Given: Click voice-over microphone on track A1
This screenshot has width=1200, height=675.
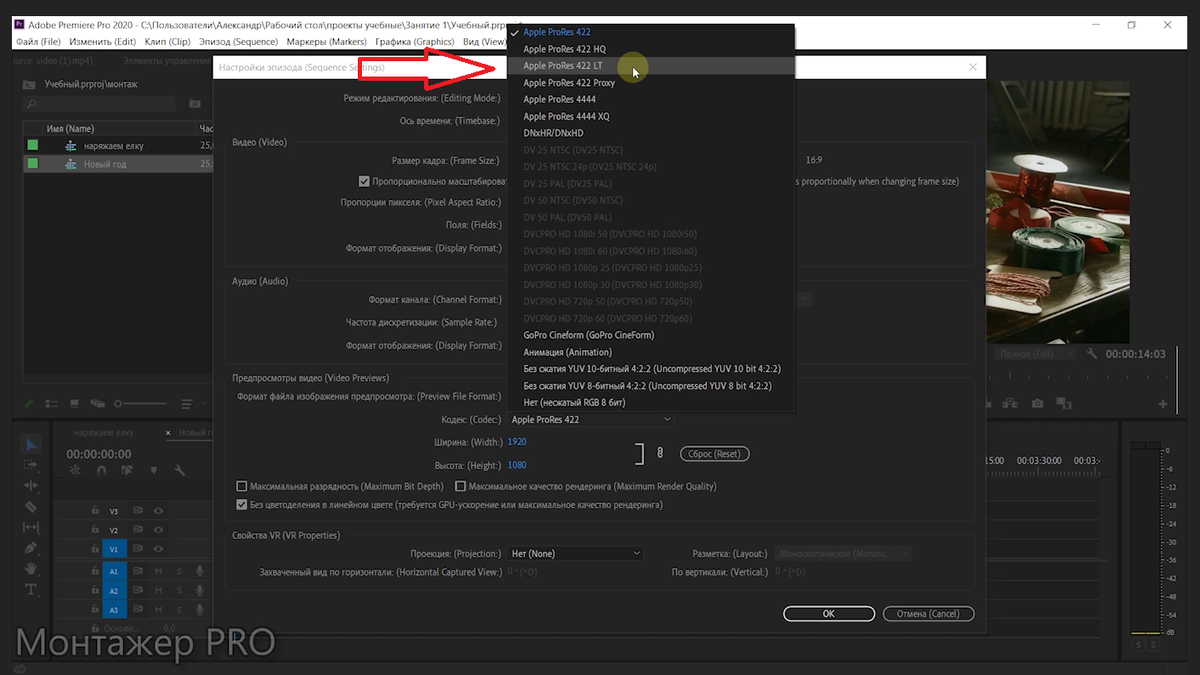Looking at the screenshot, I should (x=200, y=571).
